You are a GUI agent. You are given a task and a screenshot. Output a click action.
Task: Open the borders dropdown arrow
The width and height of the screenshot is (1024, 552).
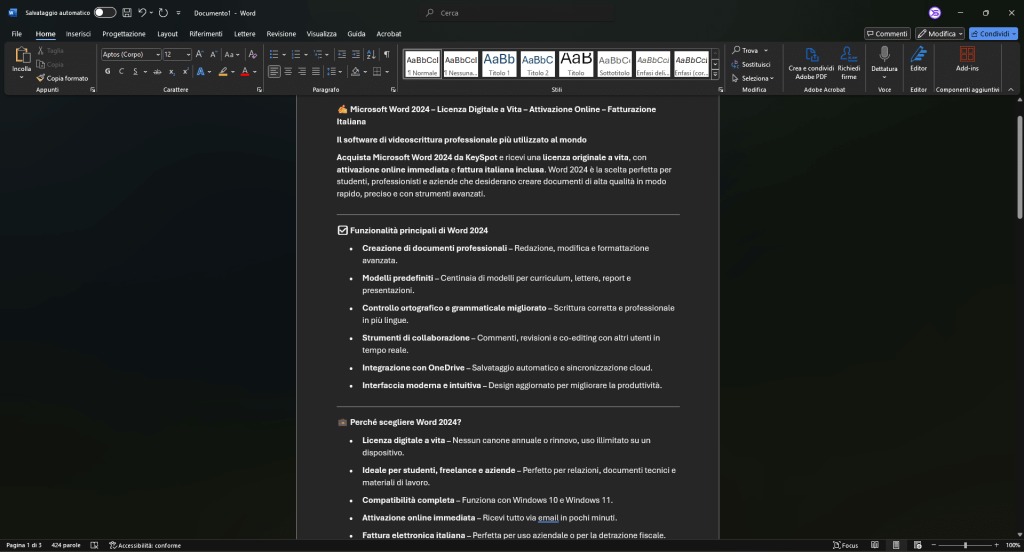pos(387,72)
